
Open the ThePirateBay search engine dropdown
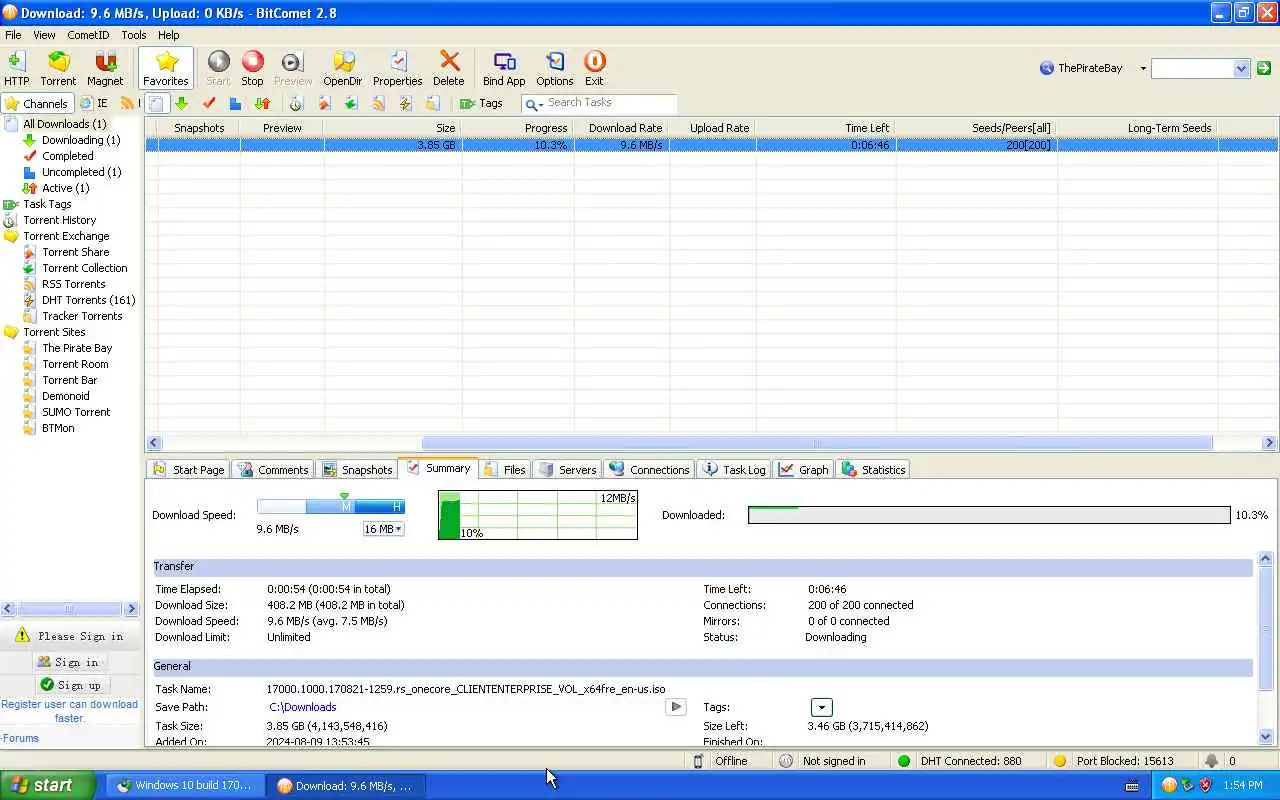pos(1143,68)
